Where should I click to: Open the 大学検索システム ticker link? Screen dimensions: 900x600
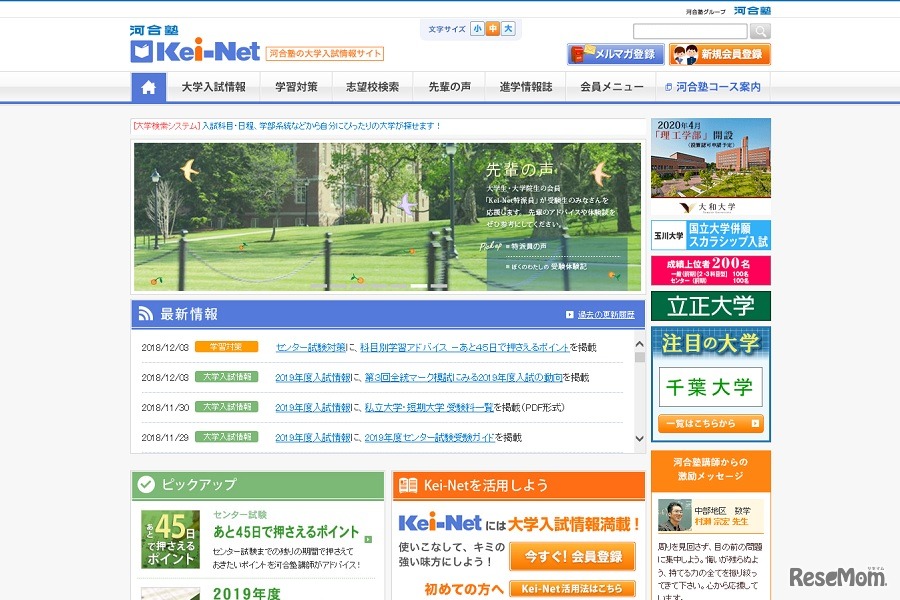click(x=286, y=126)
